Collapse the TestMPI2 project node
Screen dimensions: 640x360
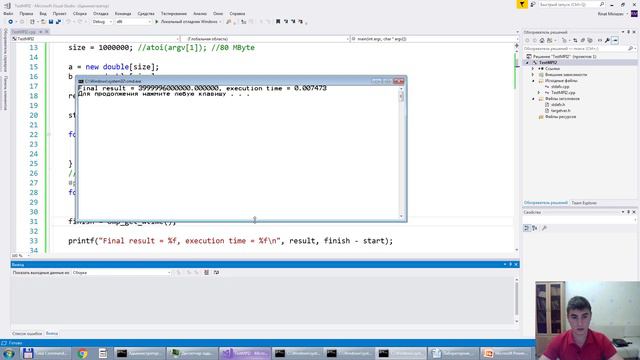point(527,62)
